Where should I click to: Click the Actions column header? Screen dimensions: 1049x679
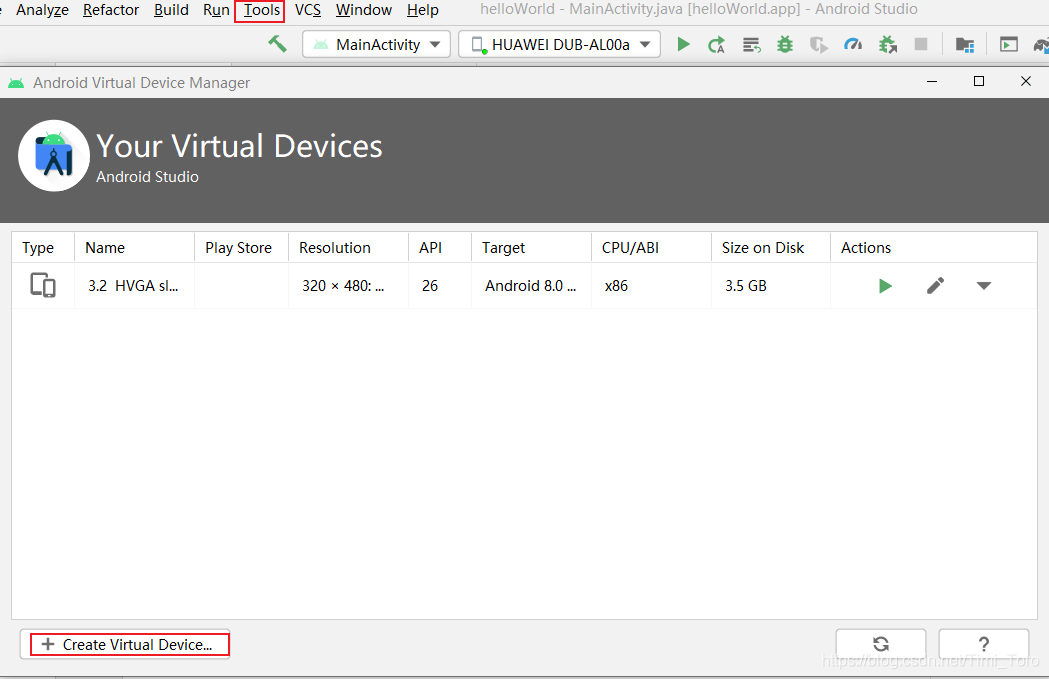(x=933, y=248)
